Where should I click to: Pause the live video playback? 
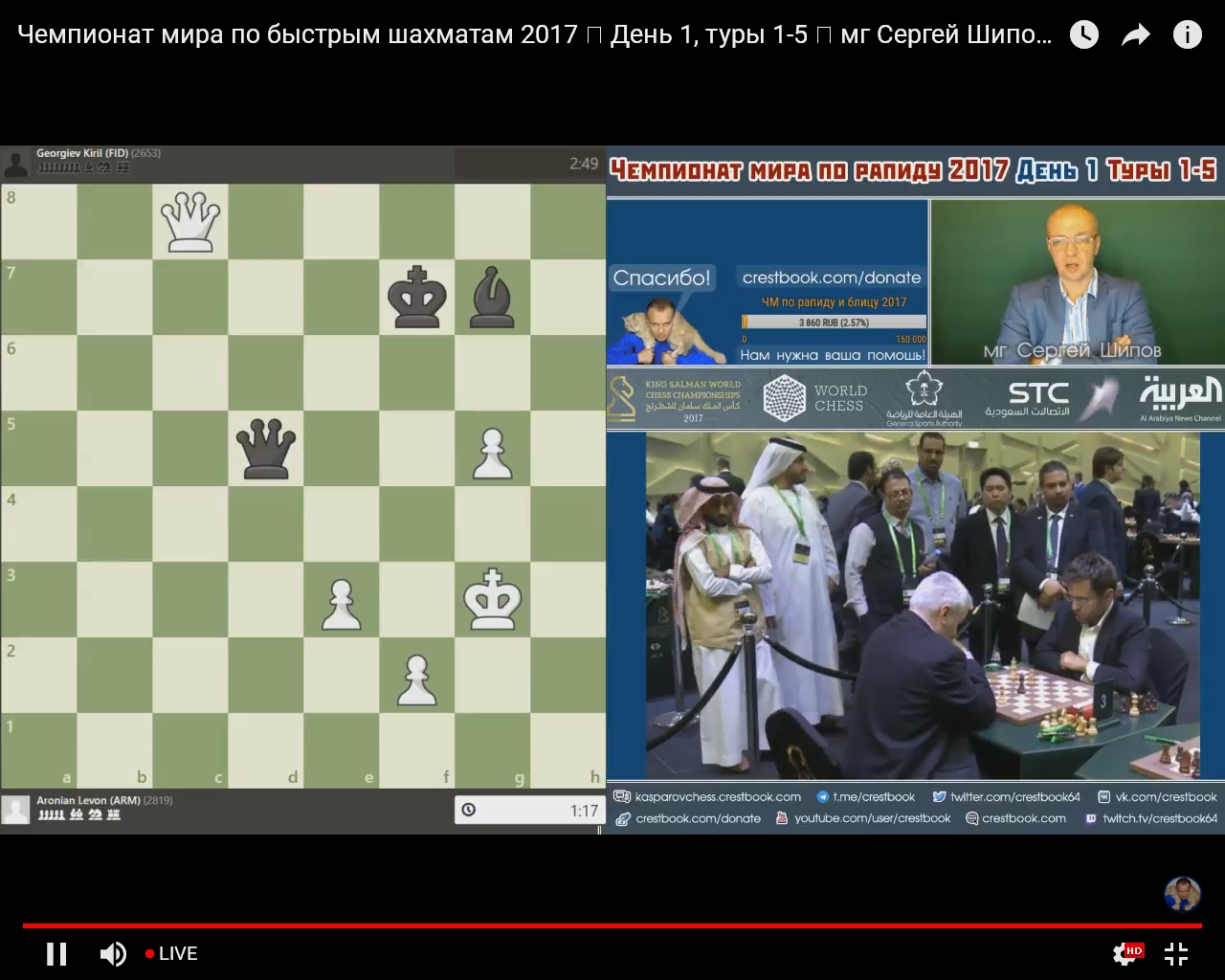click(56, 953)
